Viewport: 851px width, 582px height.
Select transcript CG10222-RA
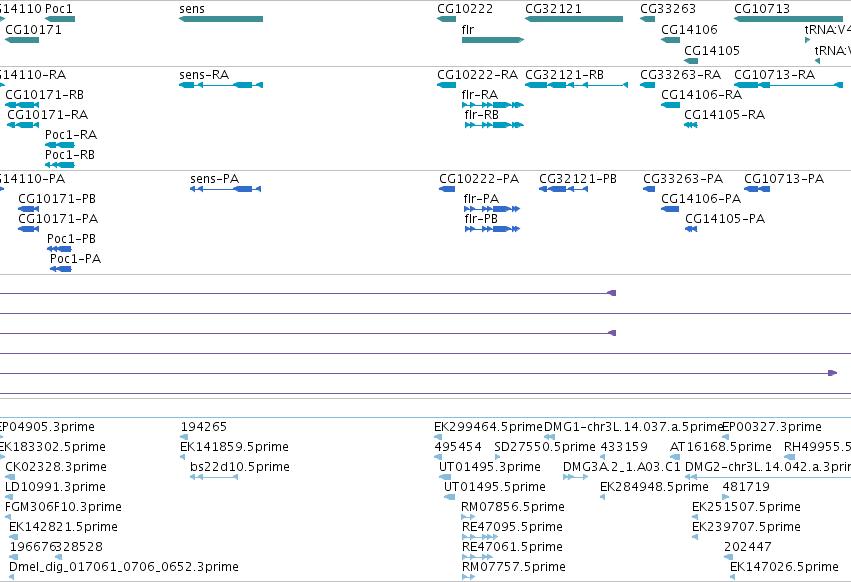[x=478, y=74]
